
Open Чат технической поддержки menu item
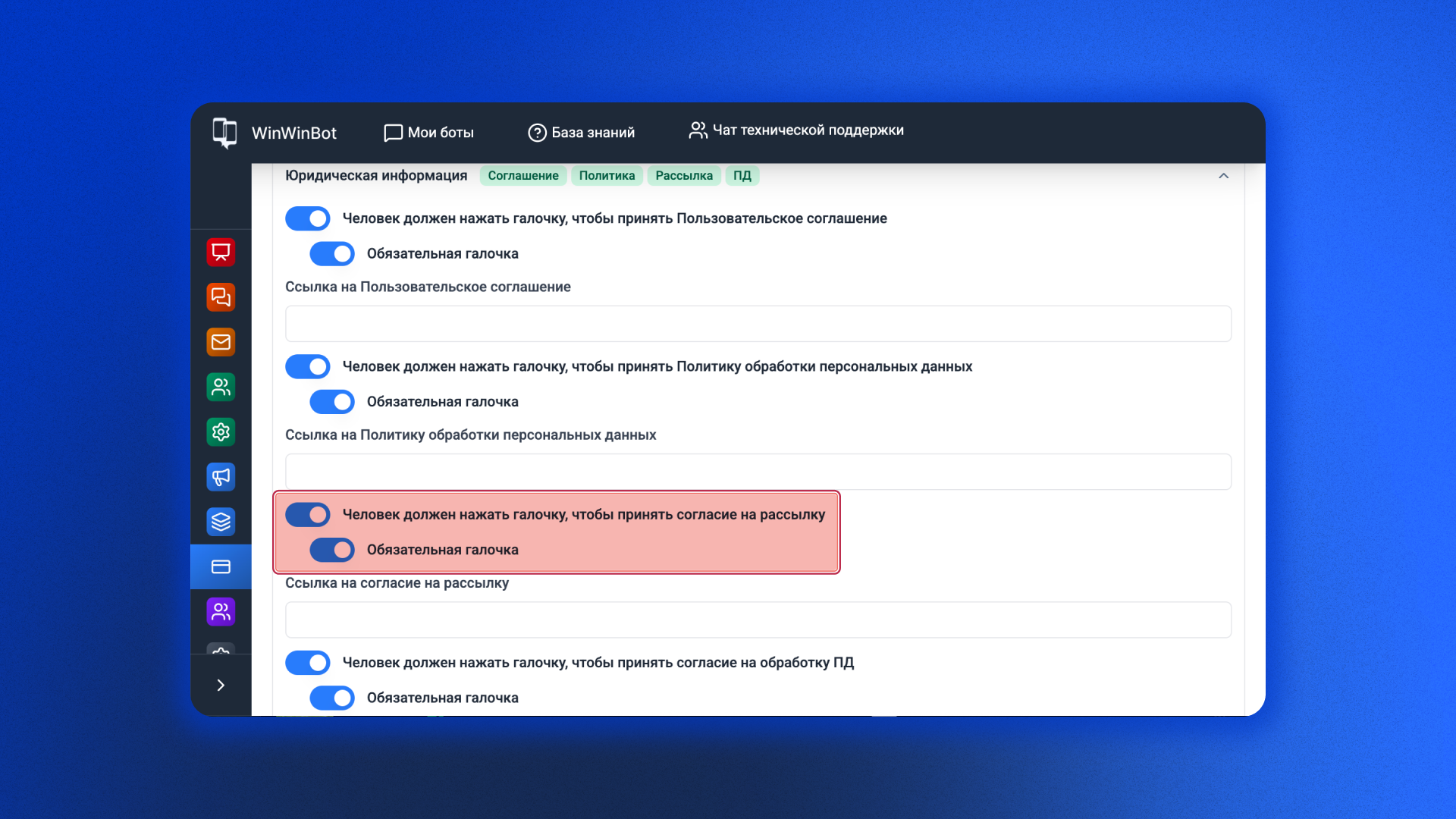click(x=796, y=130)
